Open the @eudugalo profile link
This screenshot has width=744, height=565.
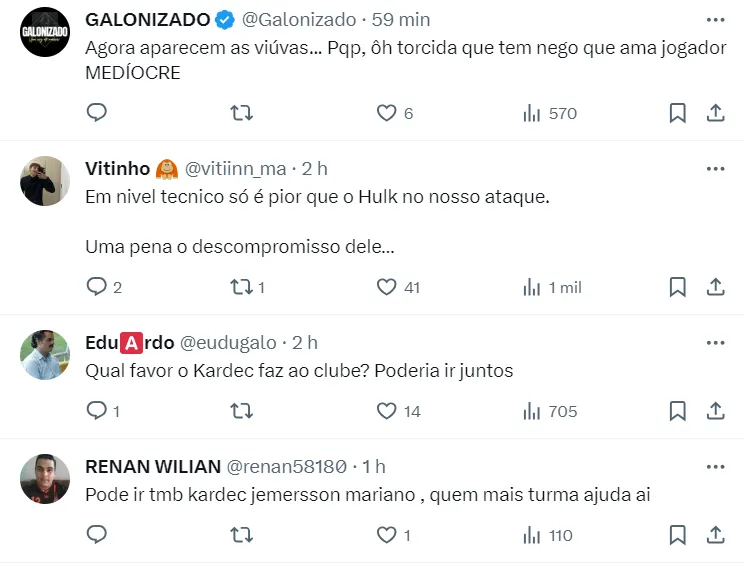point(228,342)
